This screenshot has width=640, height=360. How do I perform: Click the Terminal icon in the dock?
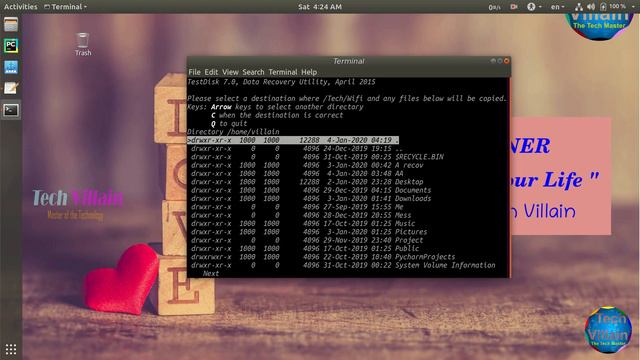(x=11, y=110)
